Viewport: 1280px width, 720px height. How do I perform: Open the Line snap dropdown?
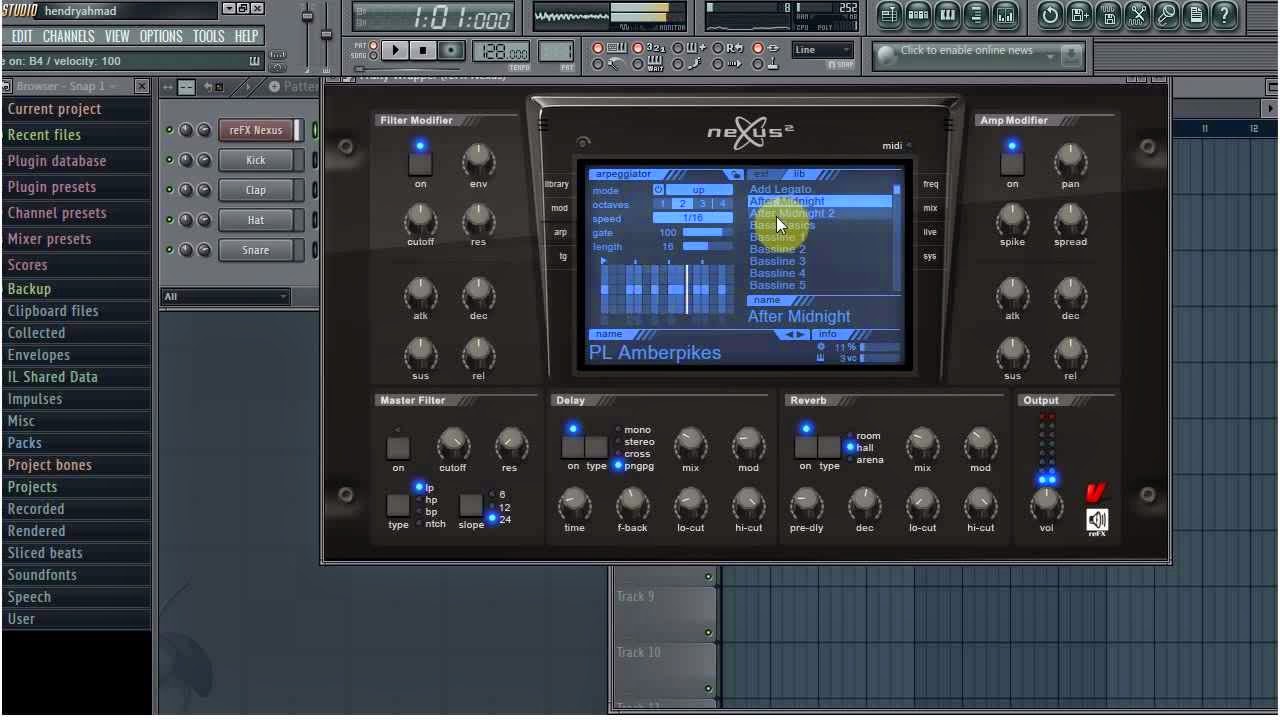[823, 50]
